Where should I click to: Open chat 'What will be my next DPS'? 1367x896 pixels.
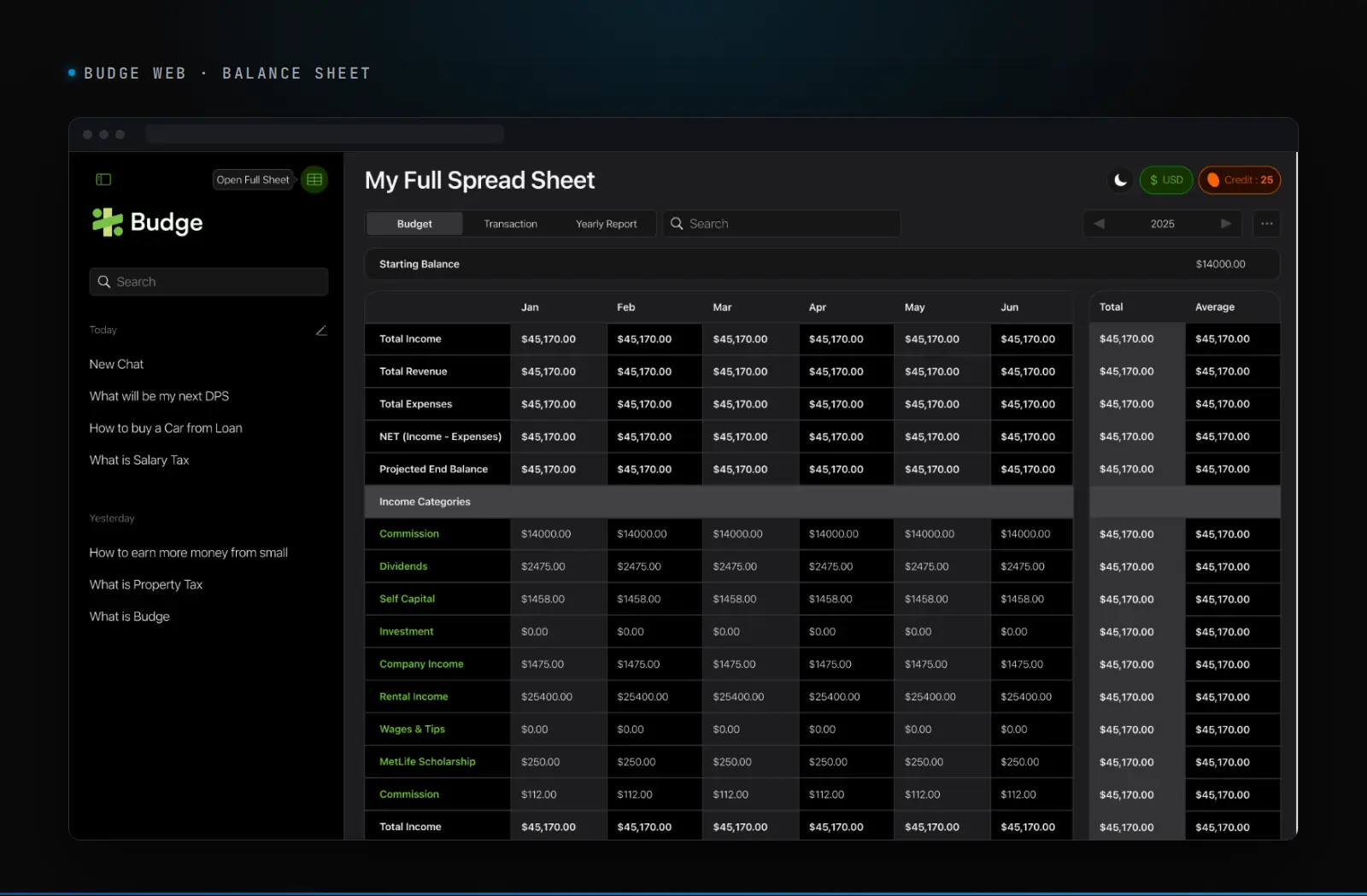pyautogui.click(x=159, y=396)
